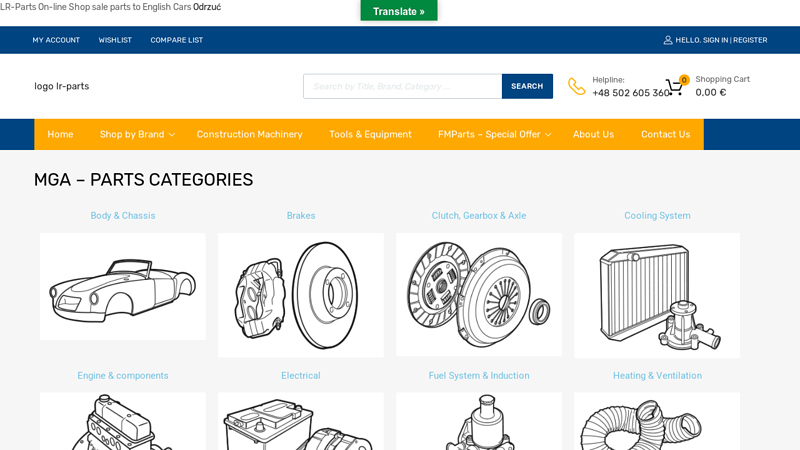Image resolution: width=800 pixels, height=450 pixels.
Task: Open FMParts – Special Offer menu
Action: click(489, 134)
